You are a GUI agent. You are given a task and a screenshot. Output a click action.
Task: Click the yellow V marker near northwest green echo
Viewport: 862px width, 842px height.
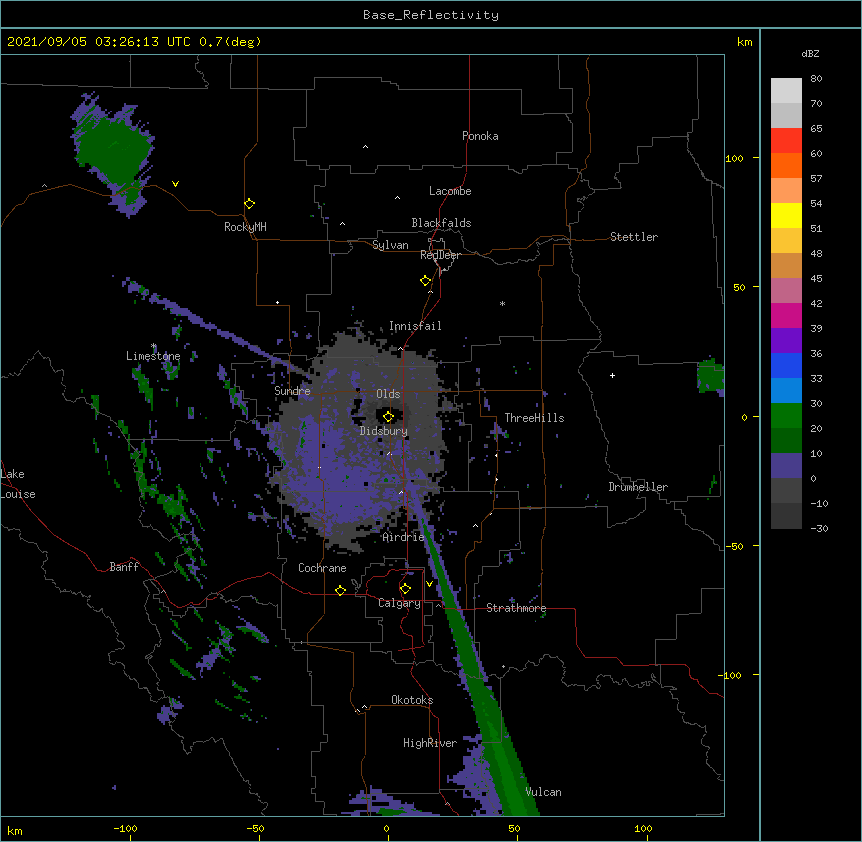pyautogui.click(x=175, y=184)
